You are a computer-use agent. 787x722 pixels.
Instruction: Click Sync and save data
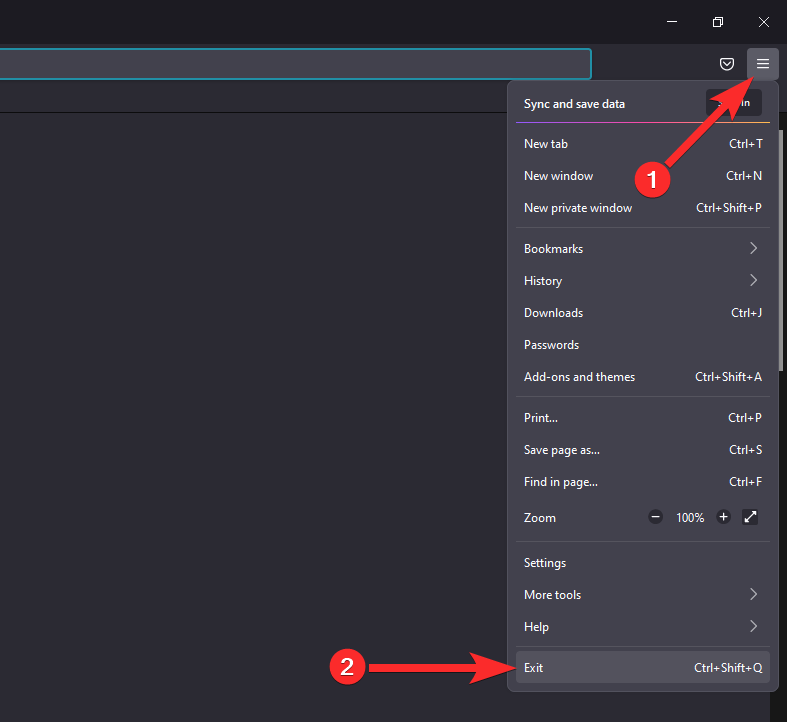coord(575,104)
